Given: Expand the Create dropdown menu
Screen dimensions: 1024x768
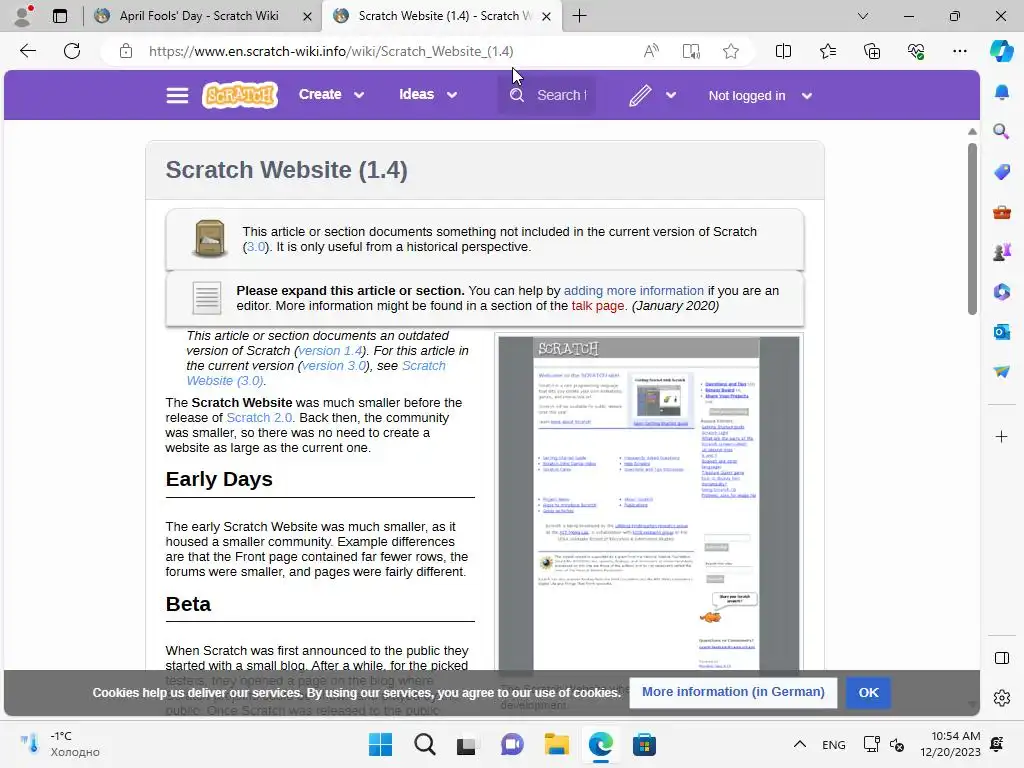Looking at the screenshot, I should [x=331, y=95].
